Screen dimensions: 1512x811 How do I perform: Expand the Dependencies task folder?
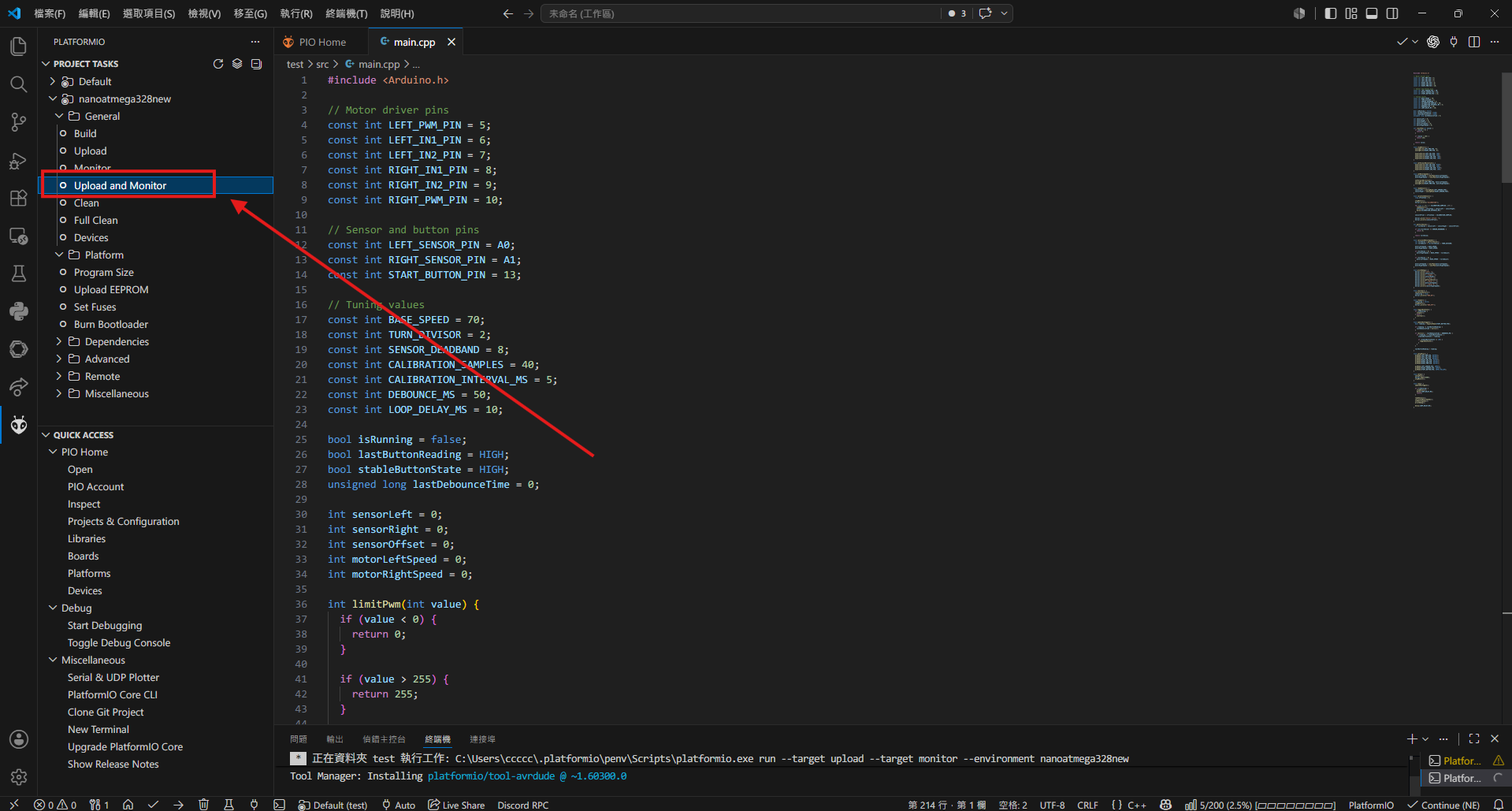59,341
